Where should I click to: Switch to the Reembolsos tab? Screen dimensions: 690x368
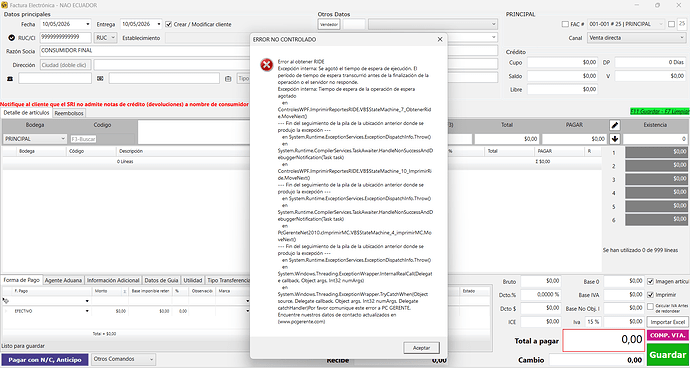click(69, 113)
